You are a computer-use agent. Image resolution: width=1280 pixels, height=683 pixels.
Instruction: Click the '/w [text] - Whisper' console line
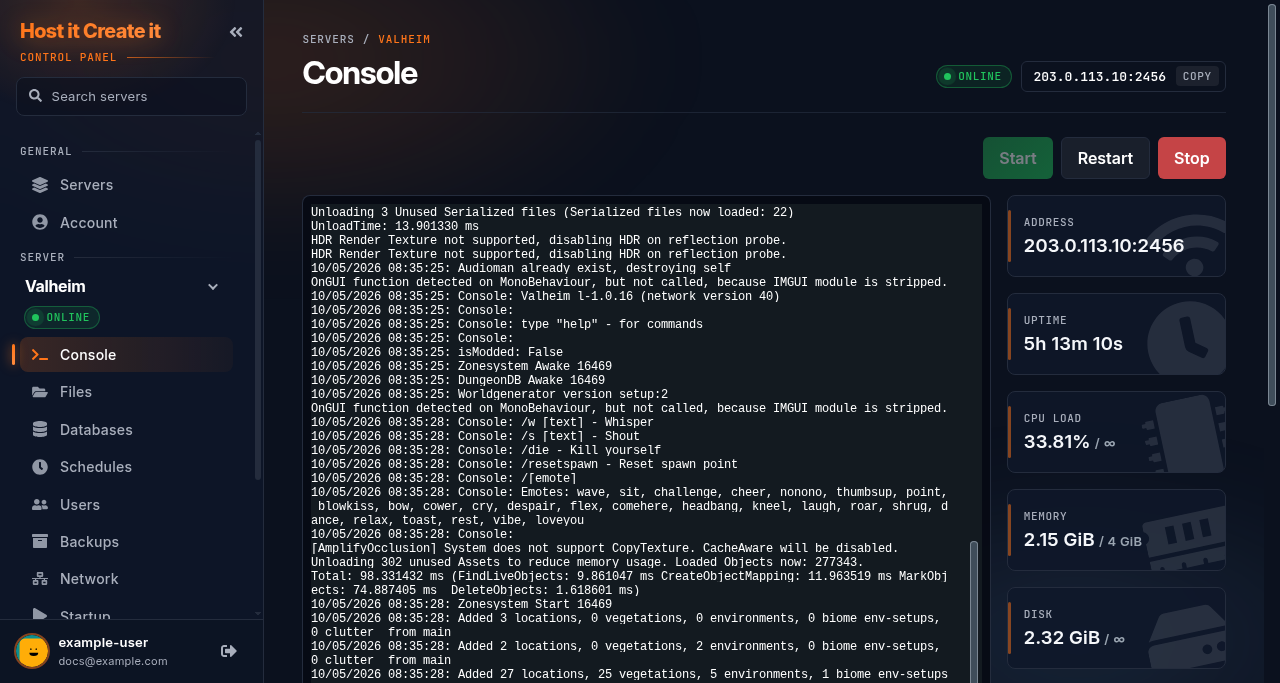pos(482,423)
